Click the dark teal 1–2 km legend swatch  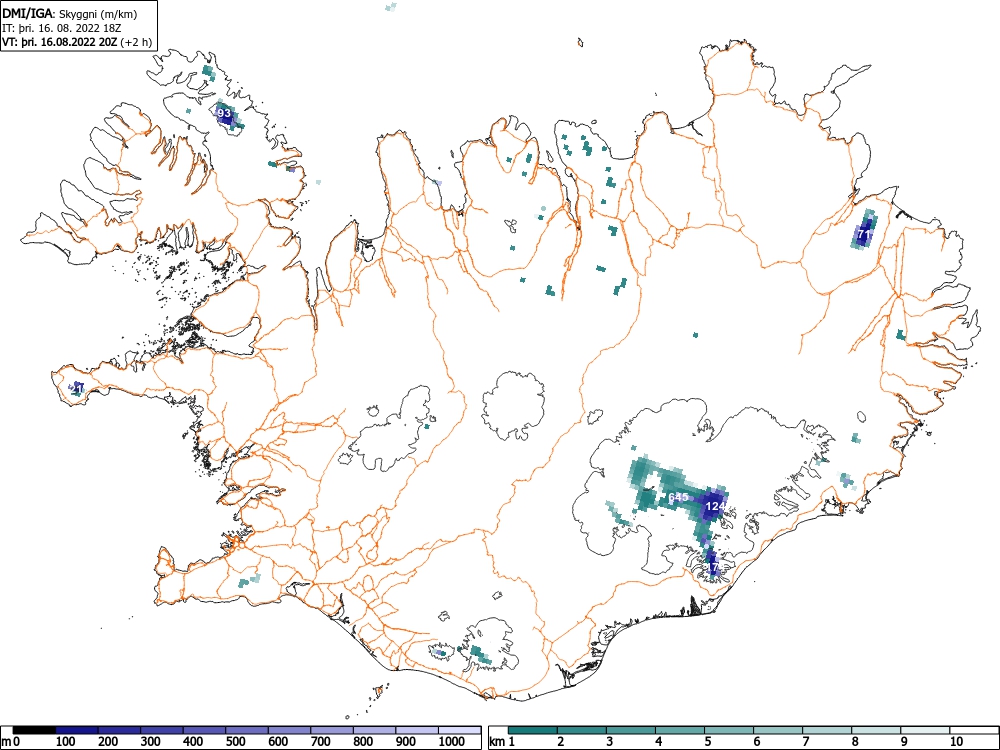pos(533,730)
